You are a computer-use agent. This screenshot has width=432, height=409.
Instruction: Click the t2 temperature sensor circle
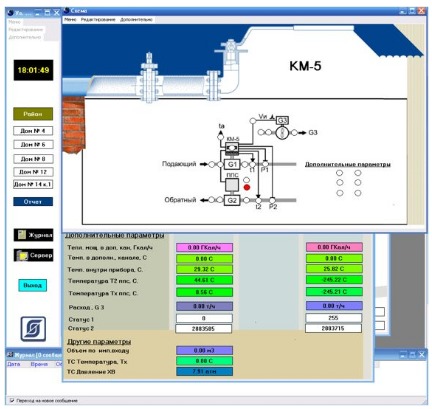[x=258, y=200]
